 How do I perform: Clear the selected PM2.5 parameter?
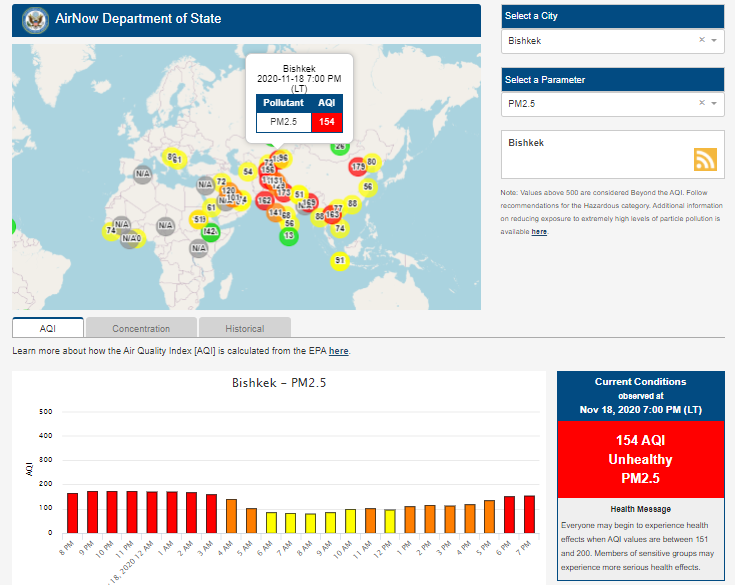click(x=701, y=103)
